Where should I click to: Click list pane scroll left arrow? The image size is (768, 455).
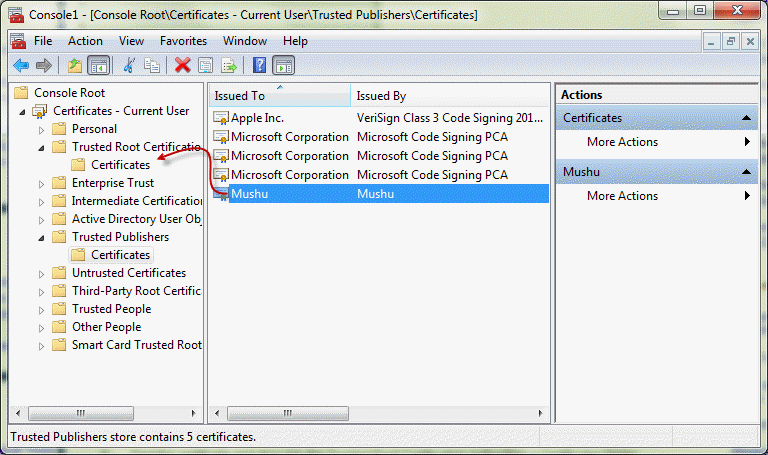217,413
